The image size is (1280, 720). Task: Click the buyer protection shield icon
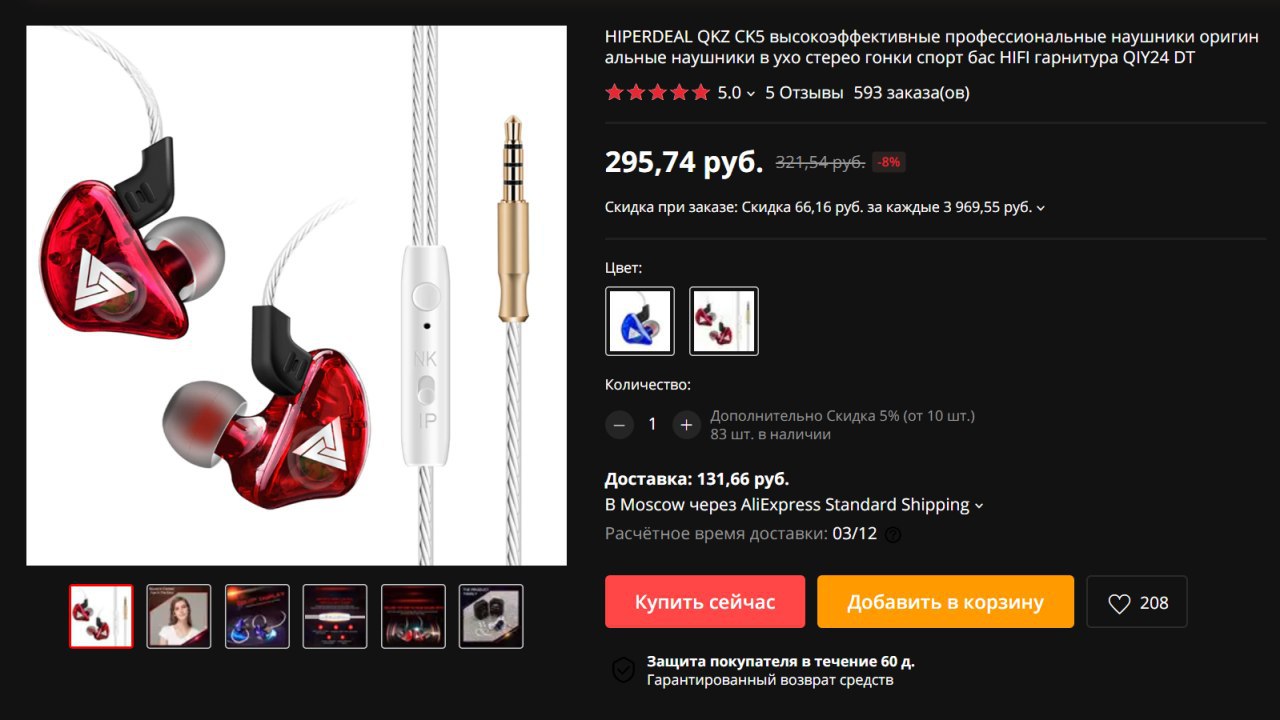pos(623,670)
